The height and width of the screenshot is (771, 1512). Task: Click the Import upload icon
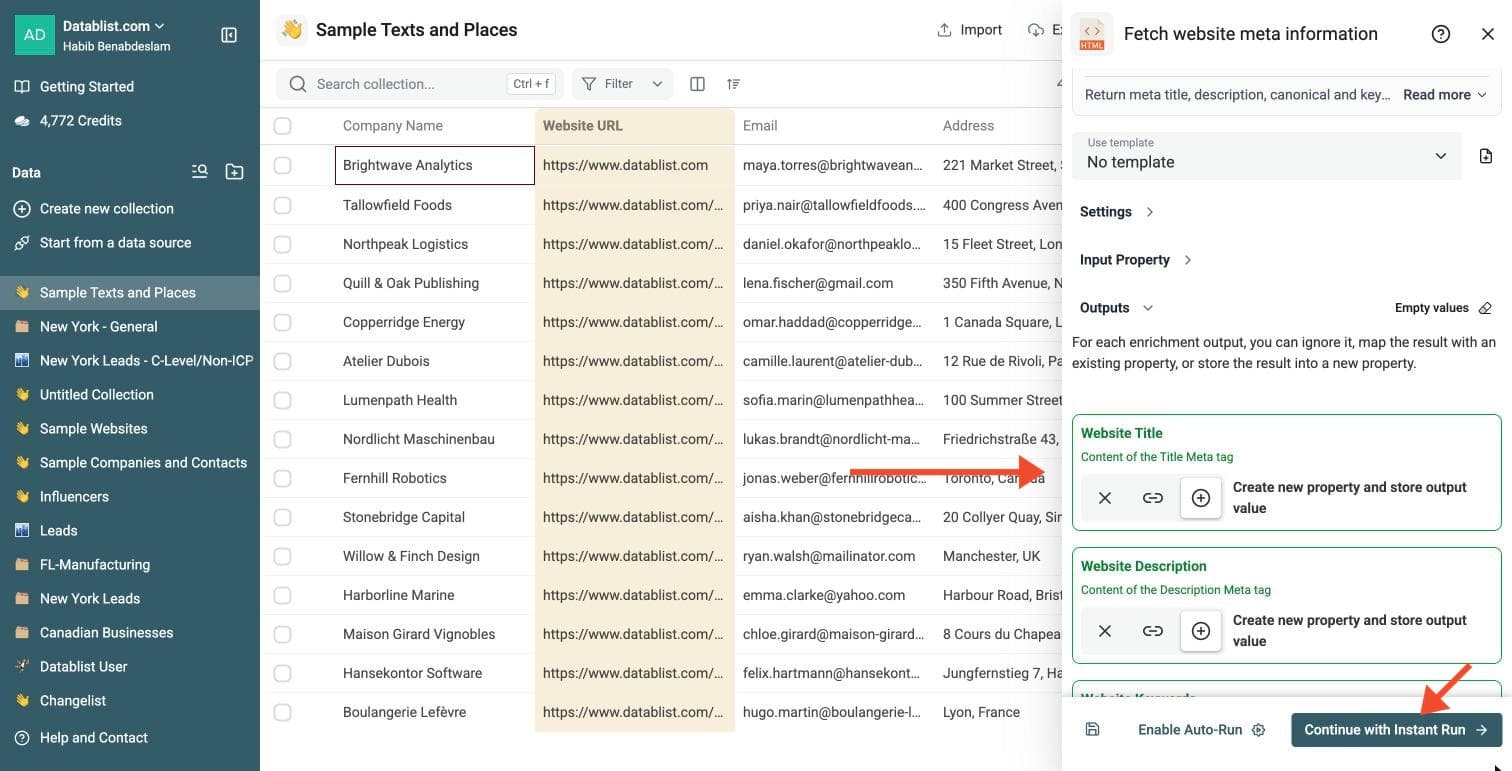point(944,30)
